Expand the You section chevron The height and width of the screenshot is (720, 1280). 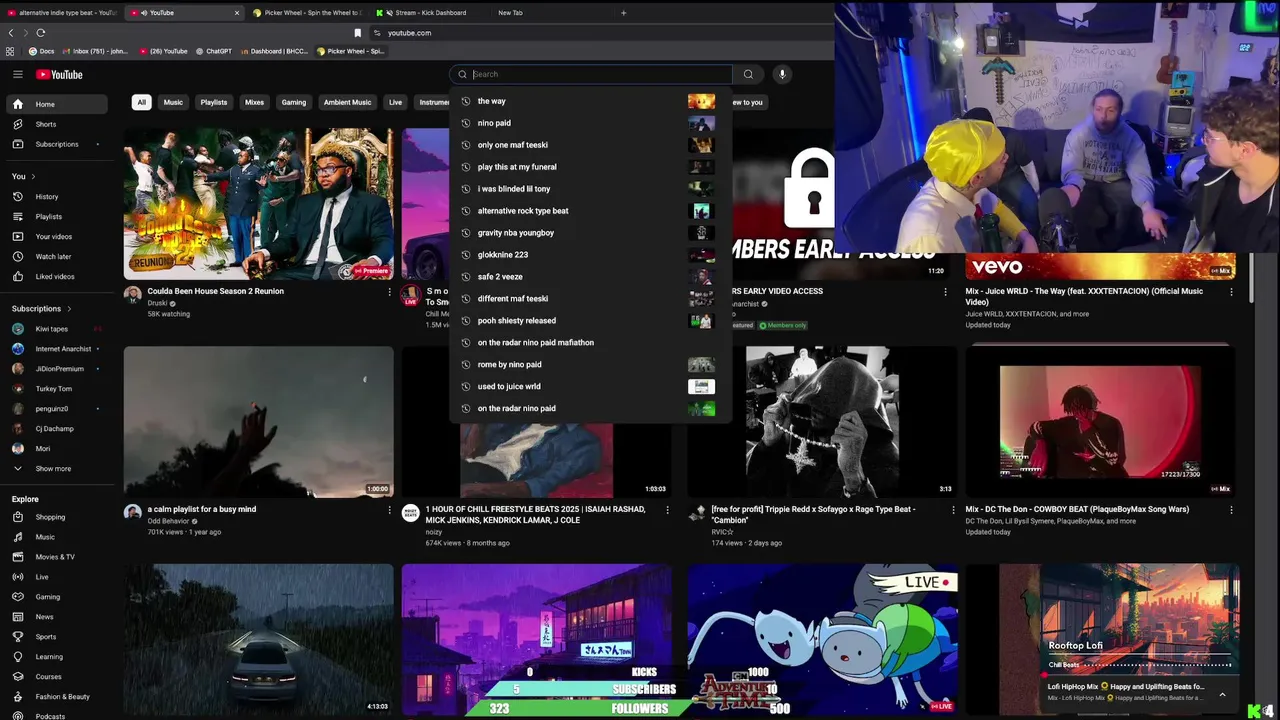[x=33, y=177]
